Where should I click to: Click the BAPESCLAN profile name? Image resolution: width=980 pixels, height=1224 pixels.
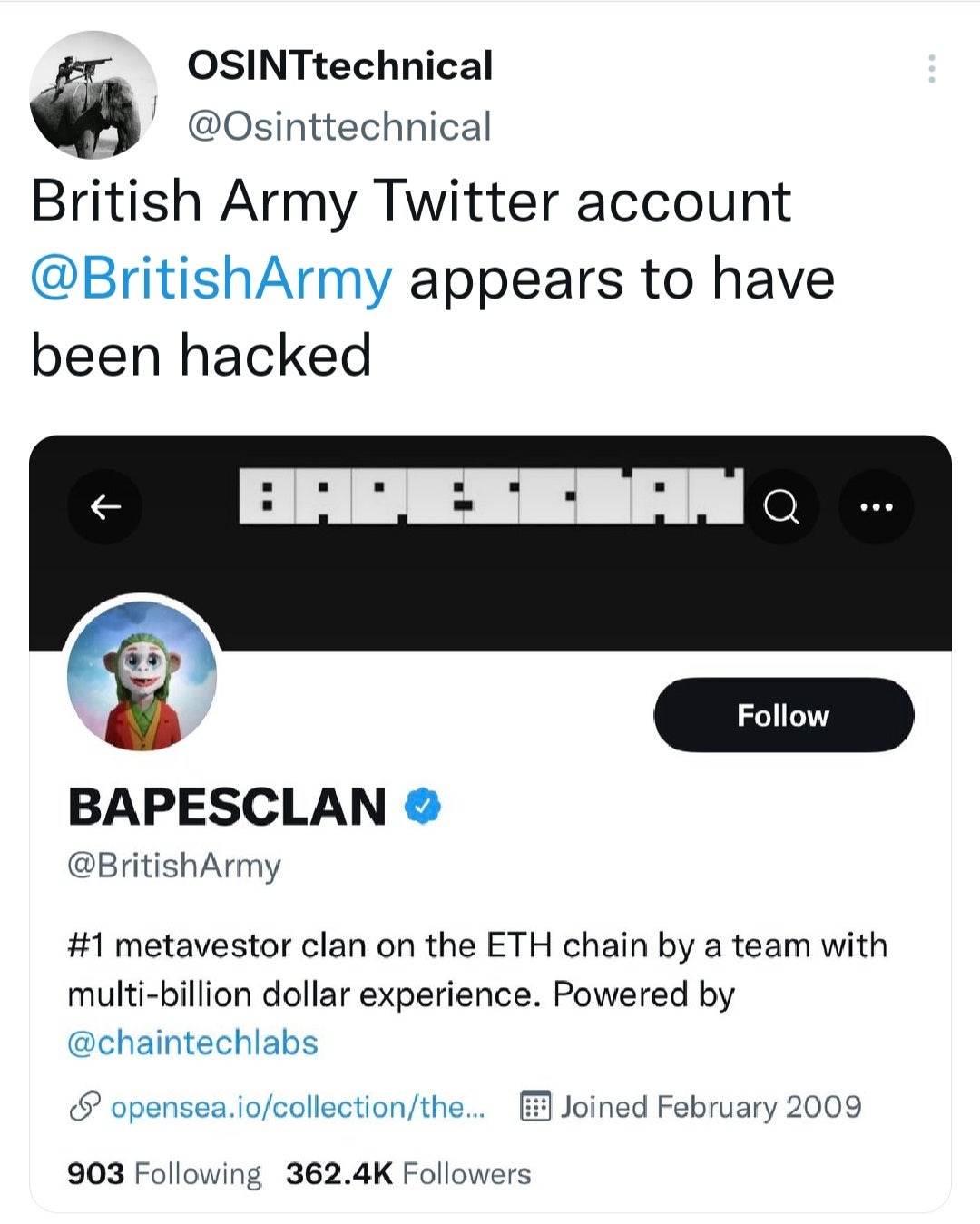click(228, 807)
